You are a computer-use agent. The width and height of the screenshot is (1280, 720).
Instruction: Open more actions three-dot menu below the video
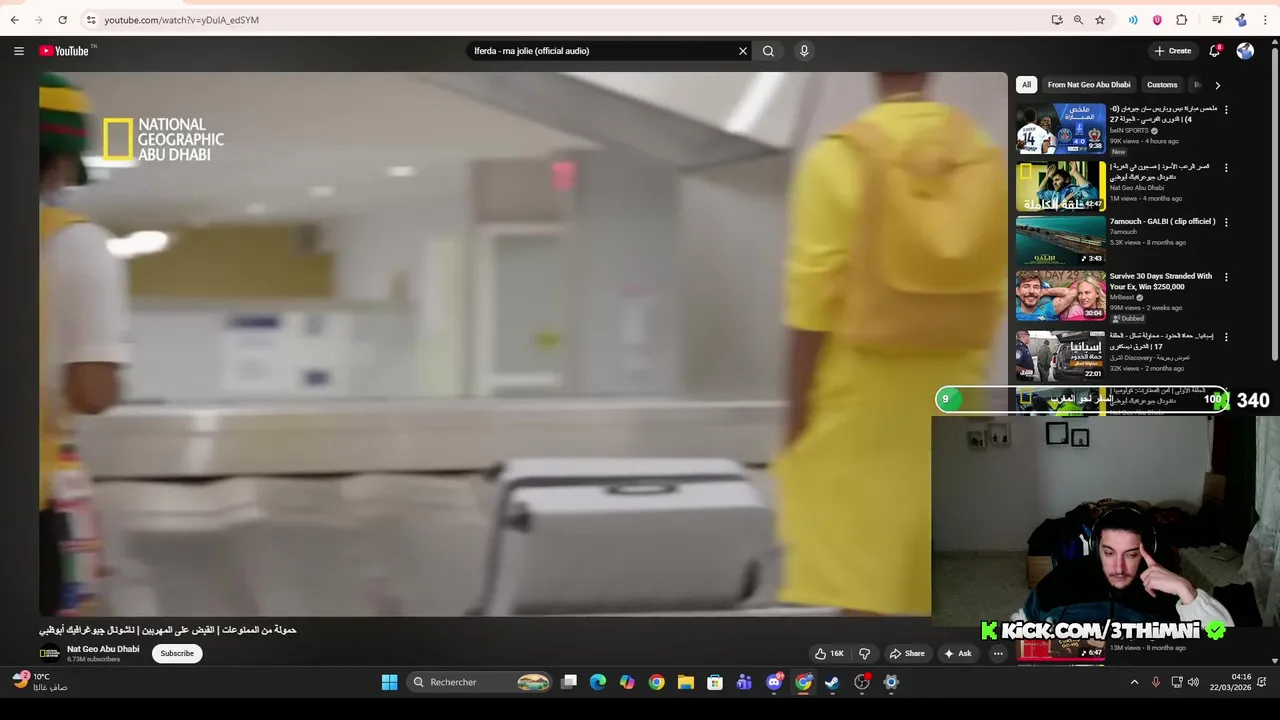click(x=998, y=654)
